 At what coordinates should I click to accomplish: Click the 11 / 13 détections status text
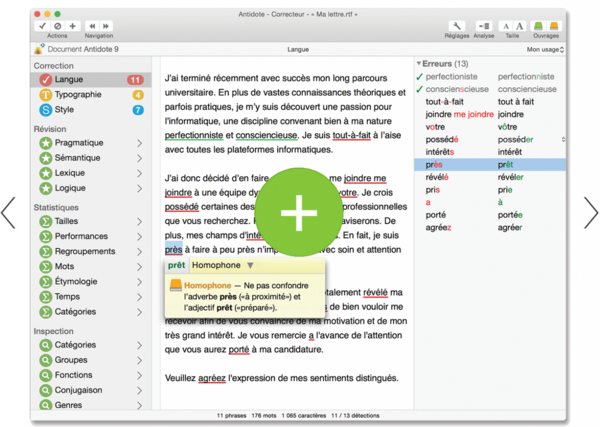tap(355, 416)
